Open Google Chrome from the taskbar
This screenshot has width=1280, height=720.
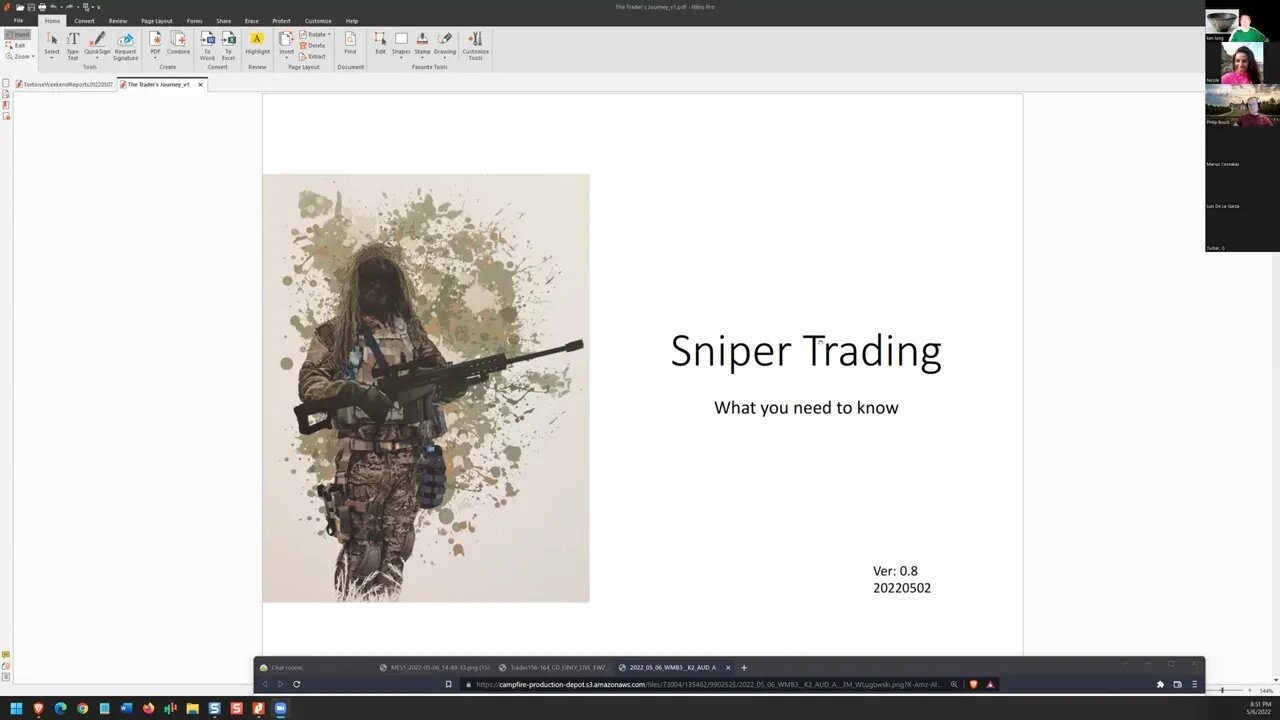tap(82, 708)
